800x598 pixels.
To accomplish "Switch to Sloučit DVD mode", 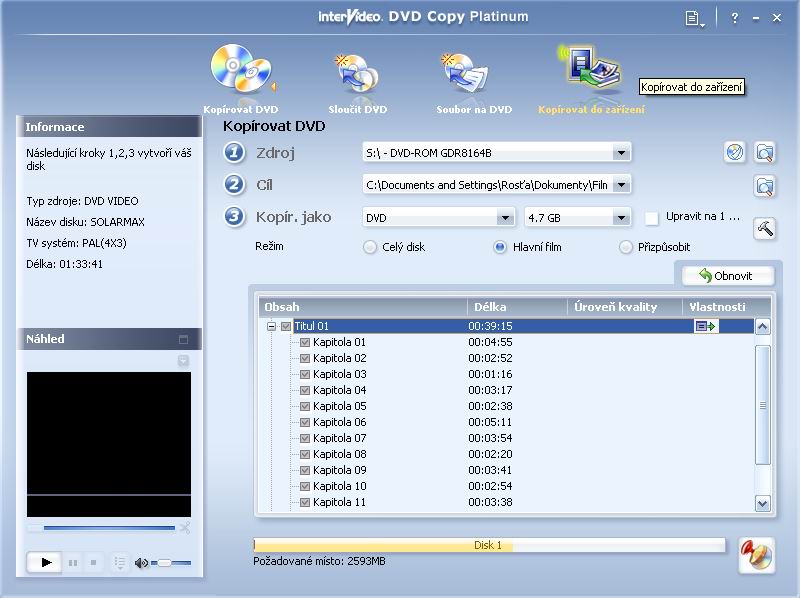I will pyautogui.click(x=358, y=82).
